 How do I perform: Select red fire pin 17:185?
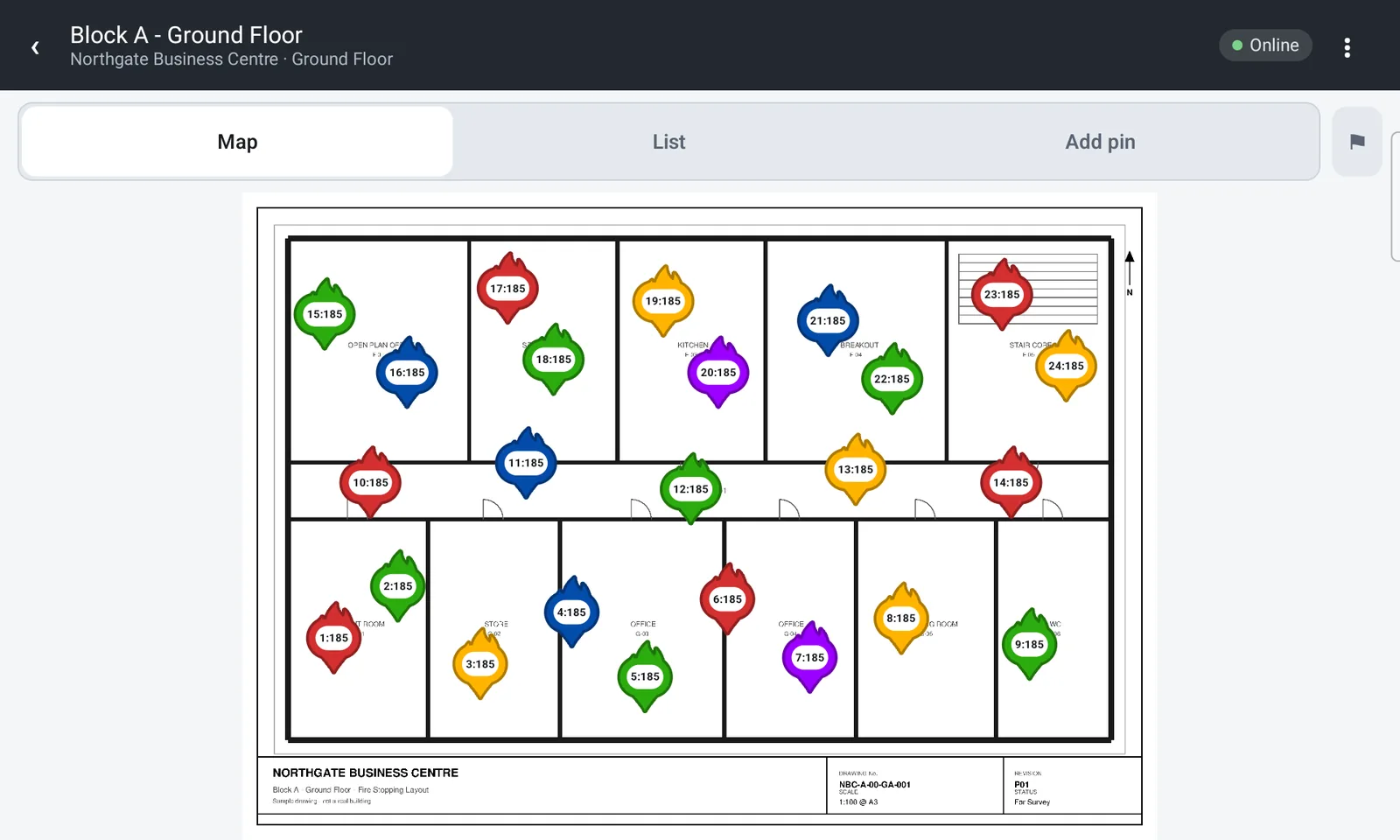(x=507, y=289)
